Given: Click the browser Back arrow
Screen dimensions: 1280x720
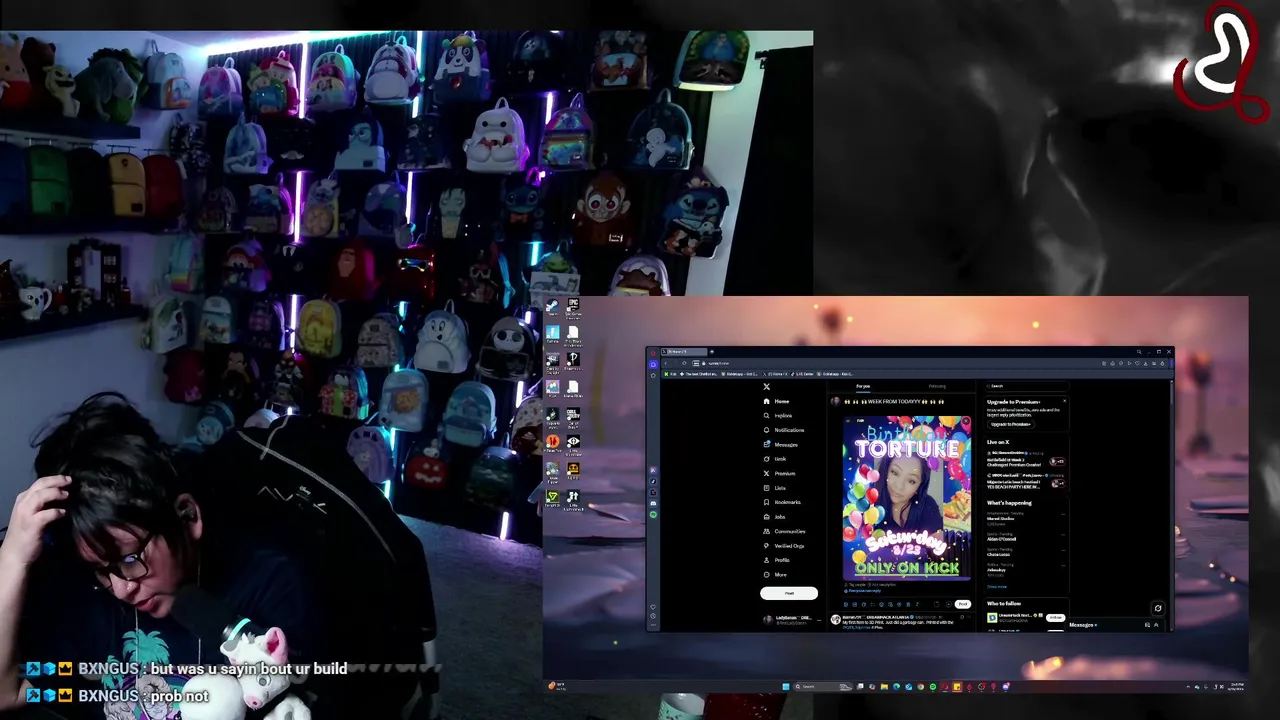Looking at the screenshot, I should pyautogui.click(x=666, y=363).
